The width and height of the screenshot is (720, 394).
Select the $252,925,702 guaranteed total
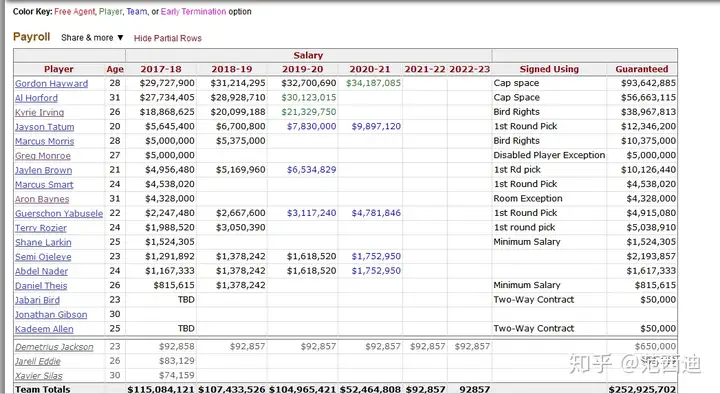[x=642, y=389]
